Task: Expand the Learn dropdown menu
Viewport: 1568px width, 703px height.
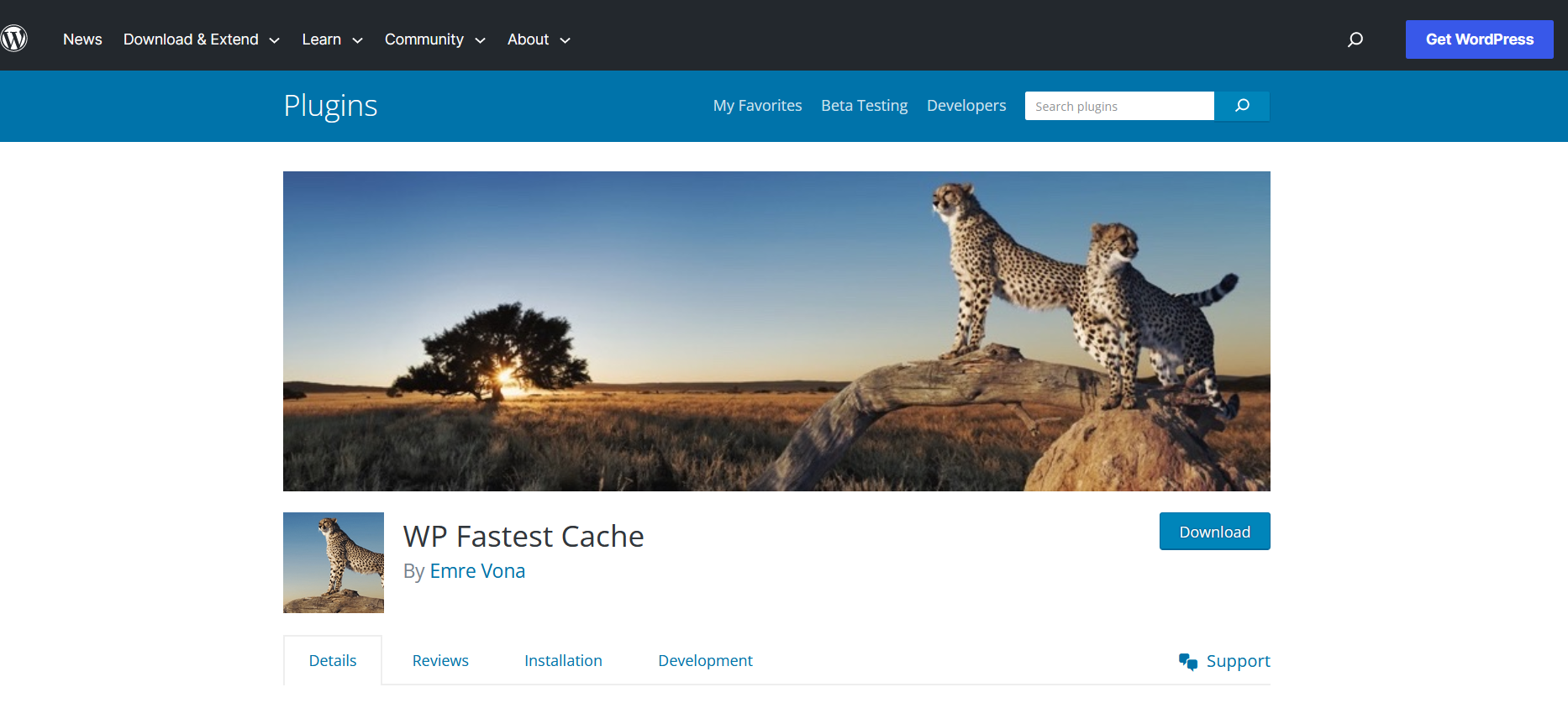Action: pos(332,39)
